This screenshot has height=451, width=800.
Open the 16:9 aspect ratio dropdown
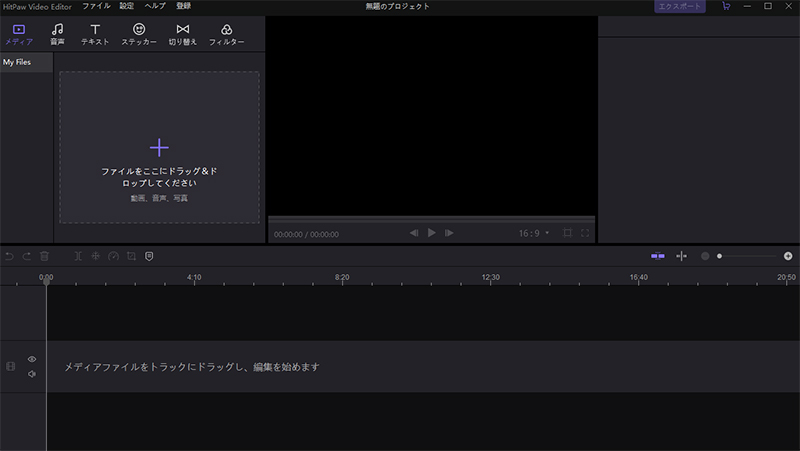pos(533,233)
